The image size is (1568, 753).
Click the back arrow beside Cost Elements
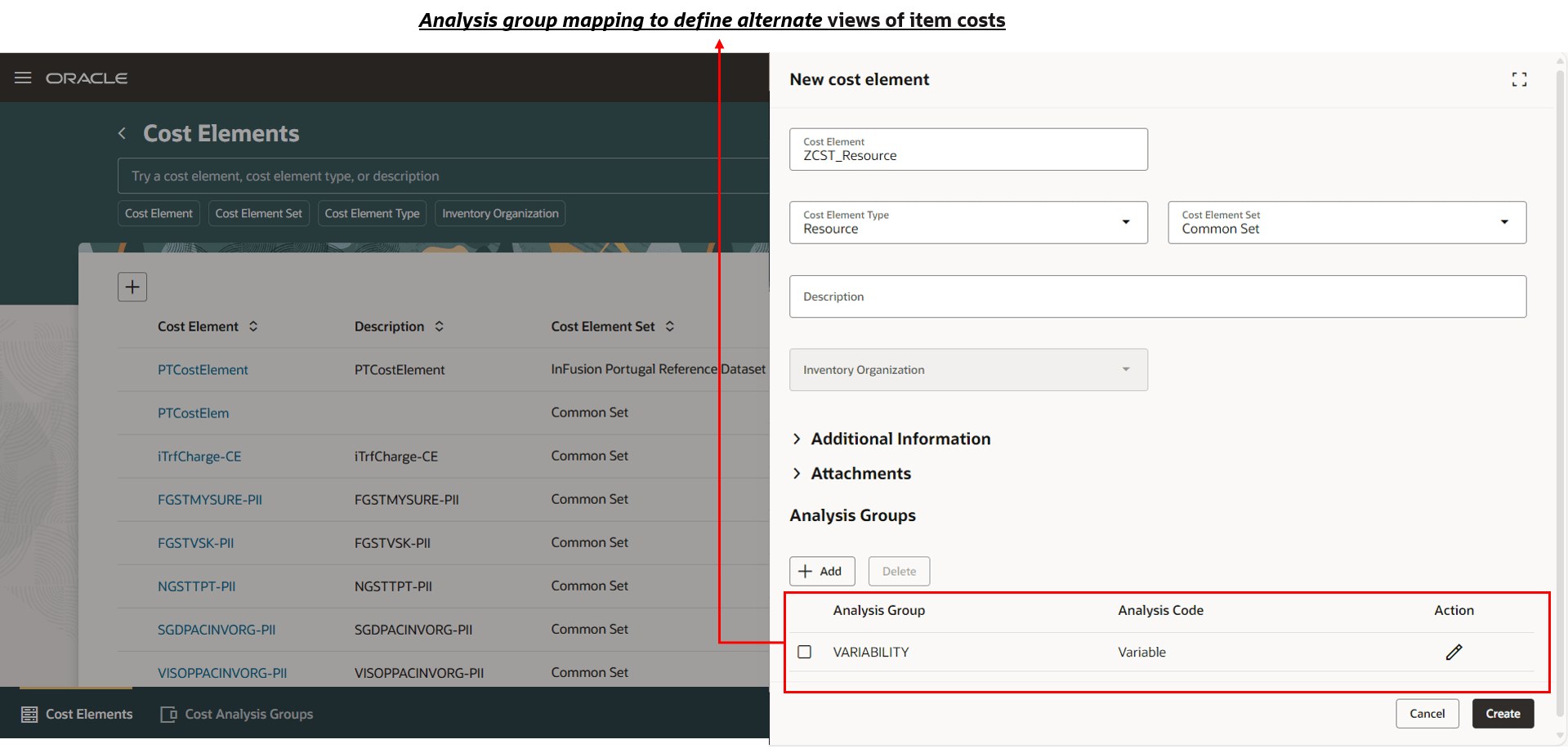pyautogui.click(x=121, y=133)
